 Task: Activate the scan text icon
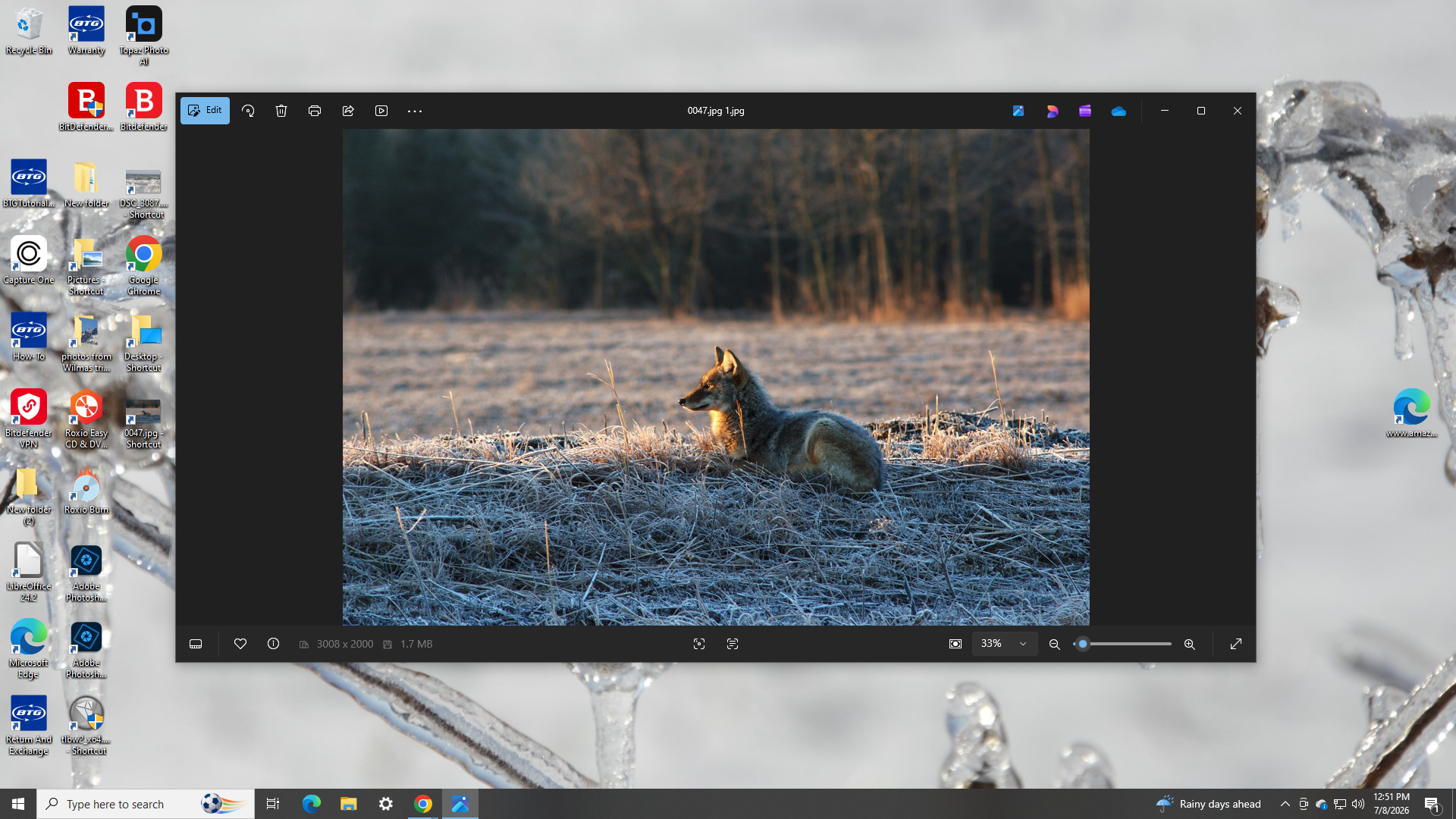click(733, 644)
